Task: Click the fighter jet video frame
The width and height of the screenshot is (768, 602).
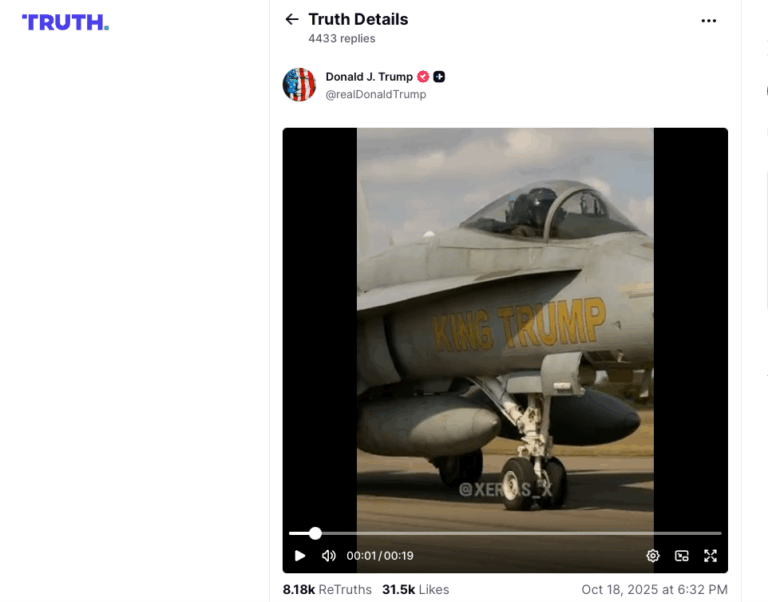Action: tap(505, 323)
